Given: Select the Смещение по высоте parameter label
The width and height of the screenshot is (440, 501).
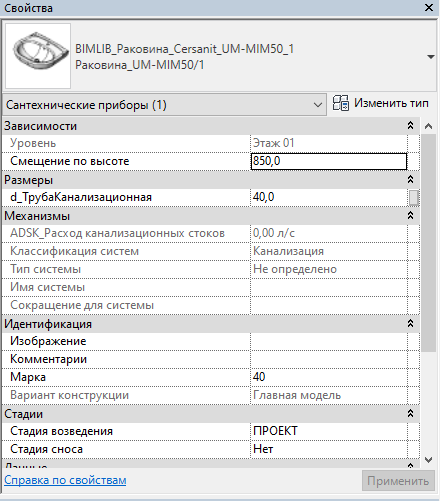Looking at the screenshot, I should [x=70, y=161].
